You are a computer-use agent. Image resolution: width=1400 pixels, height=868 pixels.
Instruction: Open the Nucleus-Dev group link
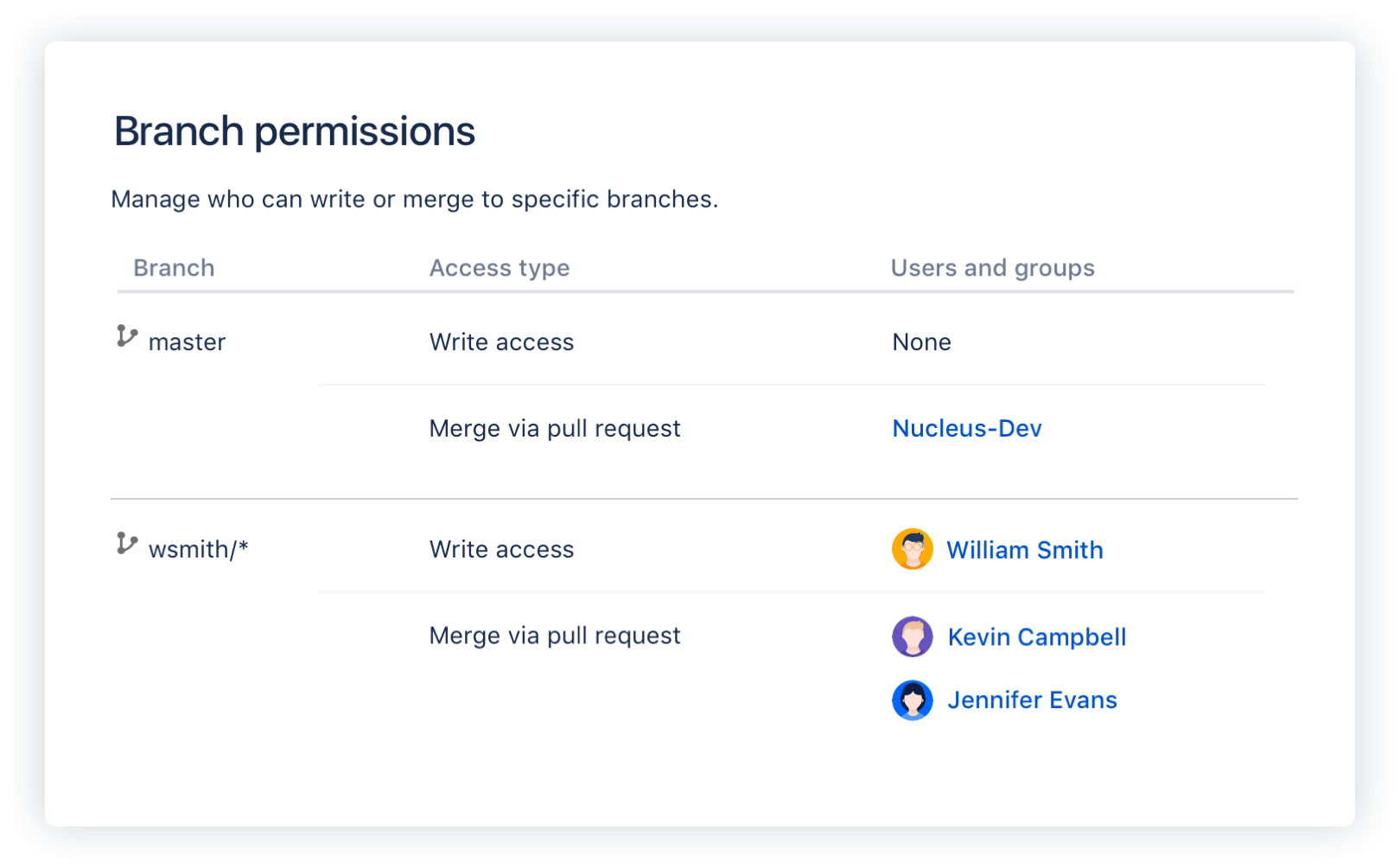(x=966, y=428)
